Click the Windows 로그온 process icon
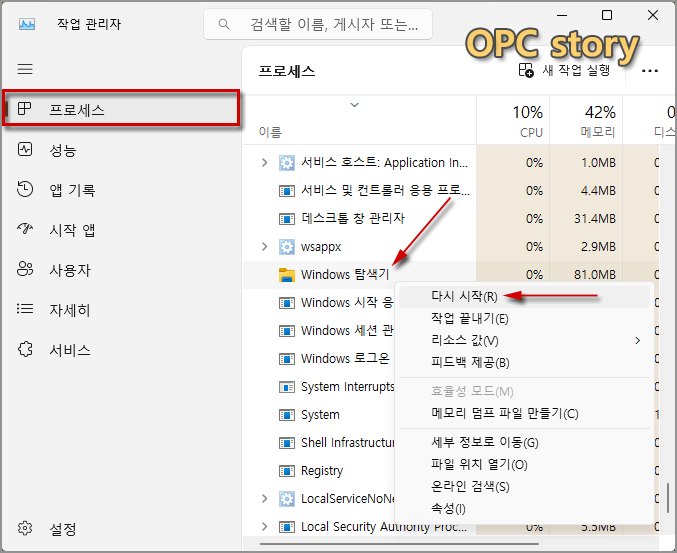Screen dimensions: 677x553 [287, 359]
